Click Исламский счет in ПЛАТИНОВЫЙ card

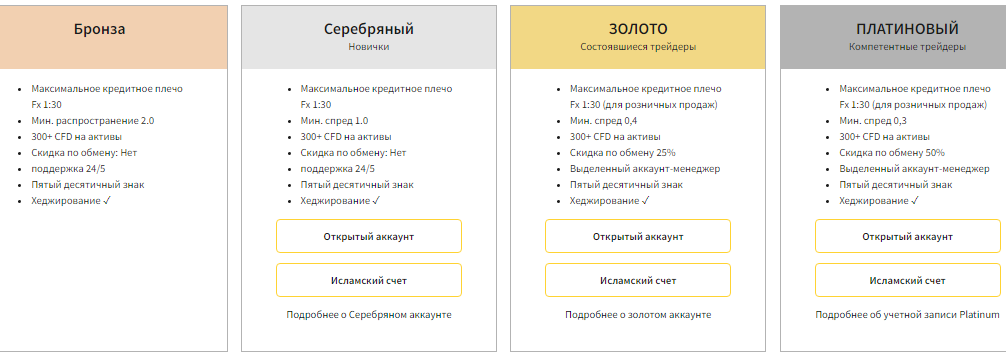click(x=907, y=280)
